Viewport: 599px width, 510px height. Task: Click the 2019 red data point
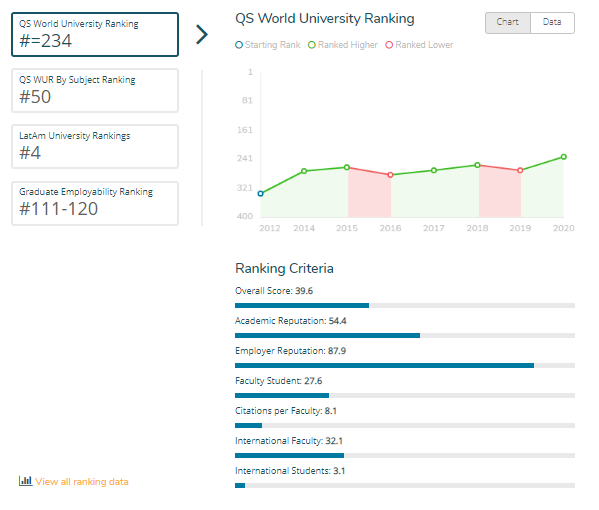520,170
